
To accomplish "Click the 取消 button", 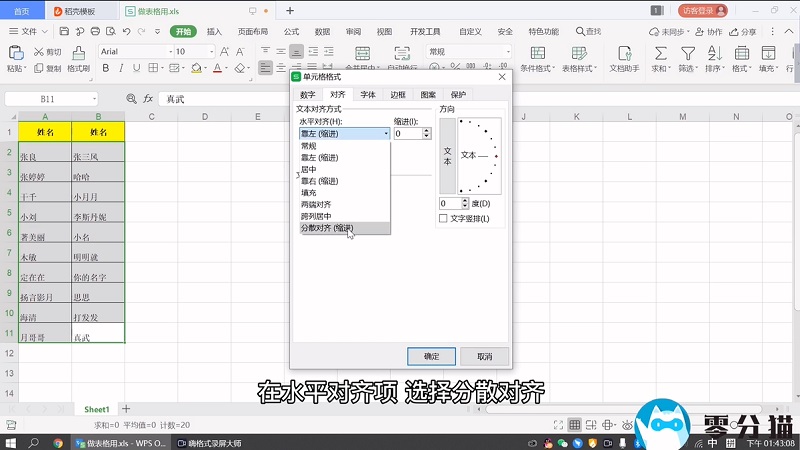I will (x=484, y=356).
